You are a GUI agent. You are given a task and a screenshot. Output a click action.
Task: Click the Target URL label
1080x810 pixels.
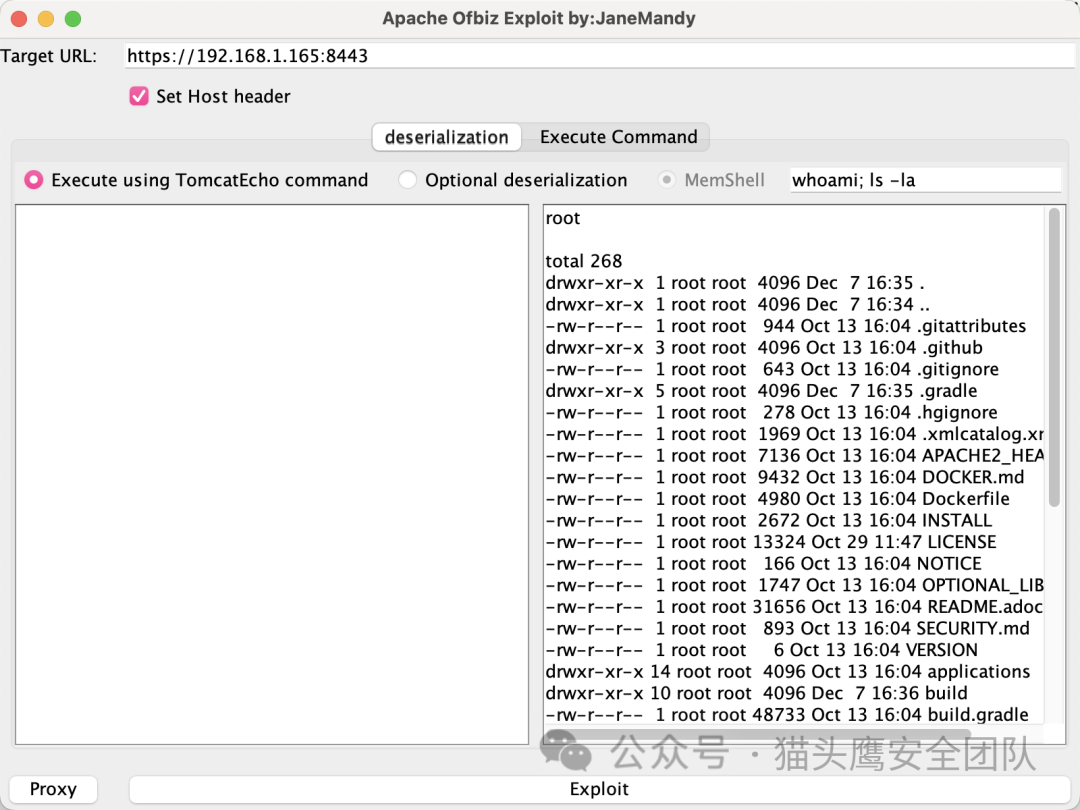49,56
